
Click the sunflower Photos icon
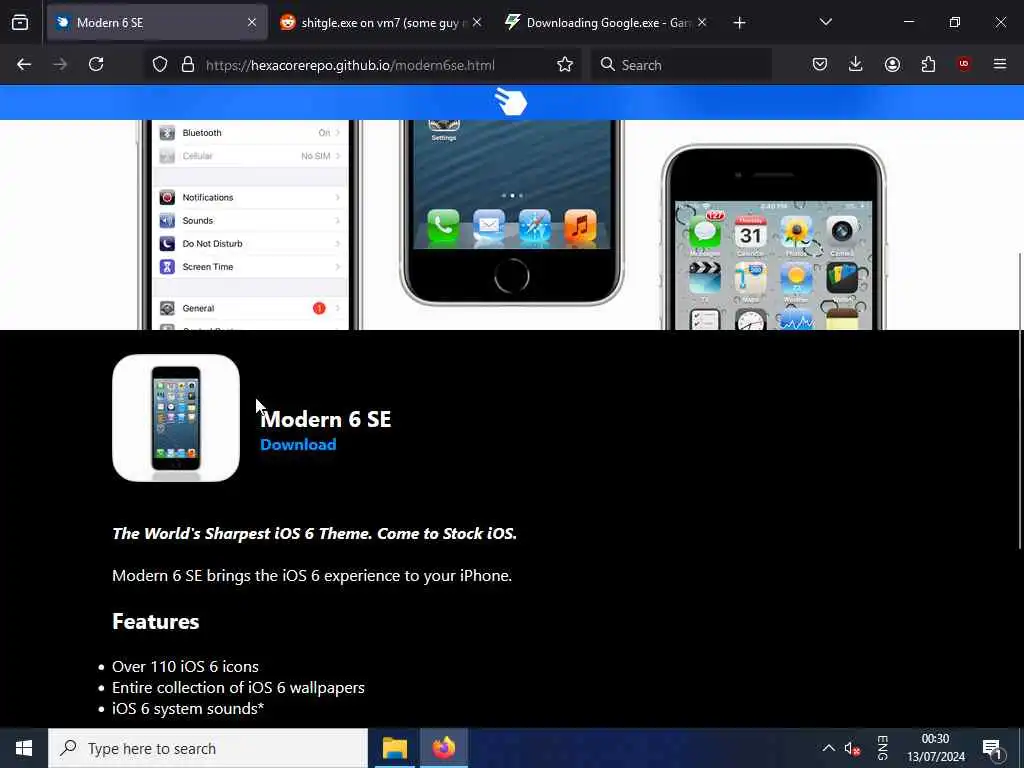pyautogui.click(x=796, y=231)
